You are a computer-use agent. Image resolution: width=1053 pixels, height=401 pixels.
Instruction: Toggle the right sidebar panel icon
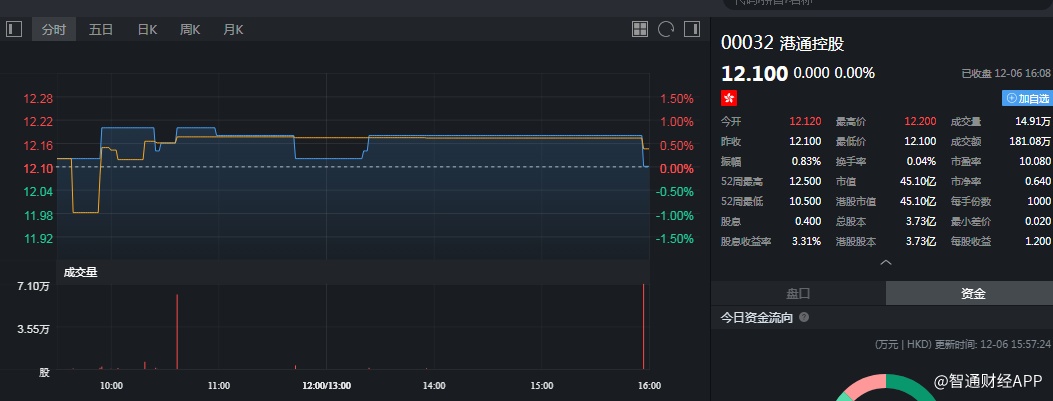(691, 29)
